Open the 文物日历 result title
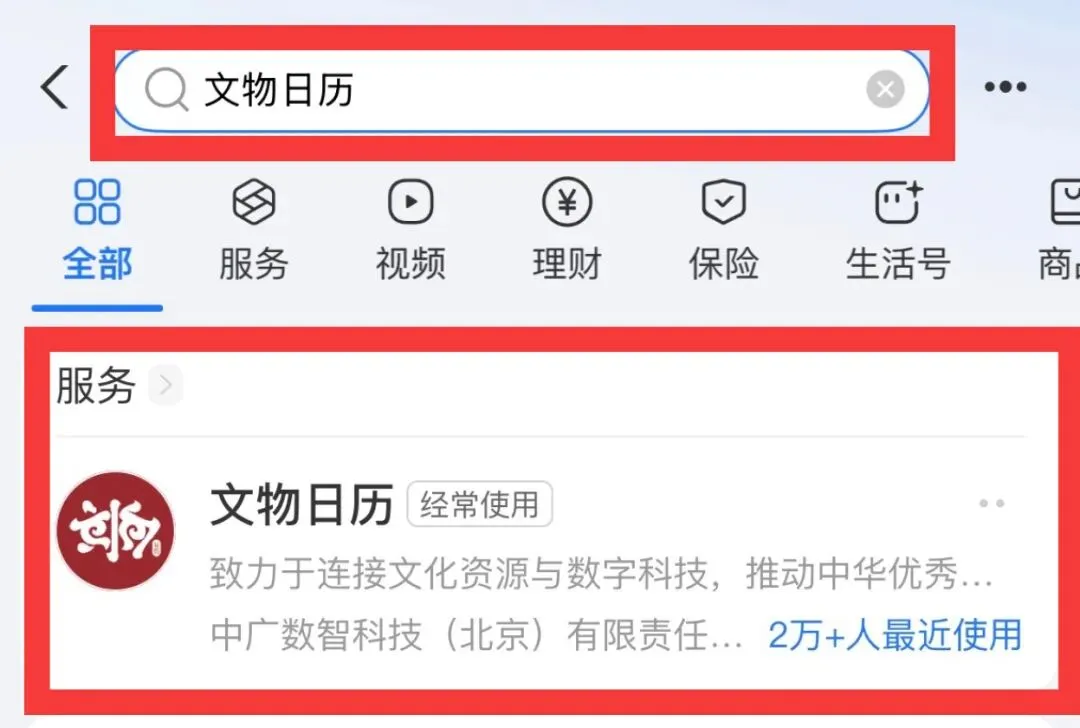This screenshot has width=1080, height=728. [302, 505]
